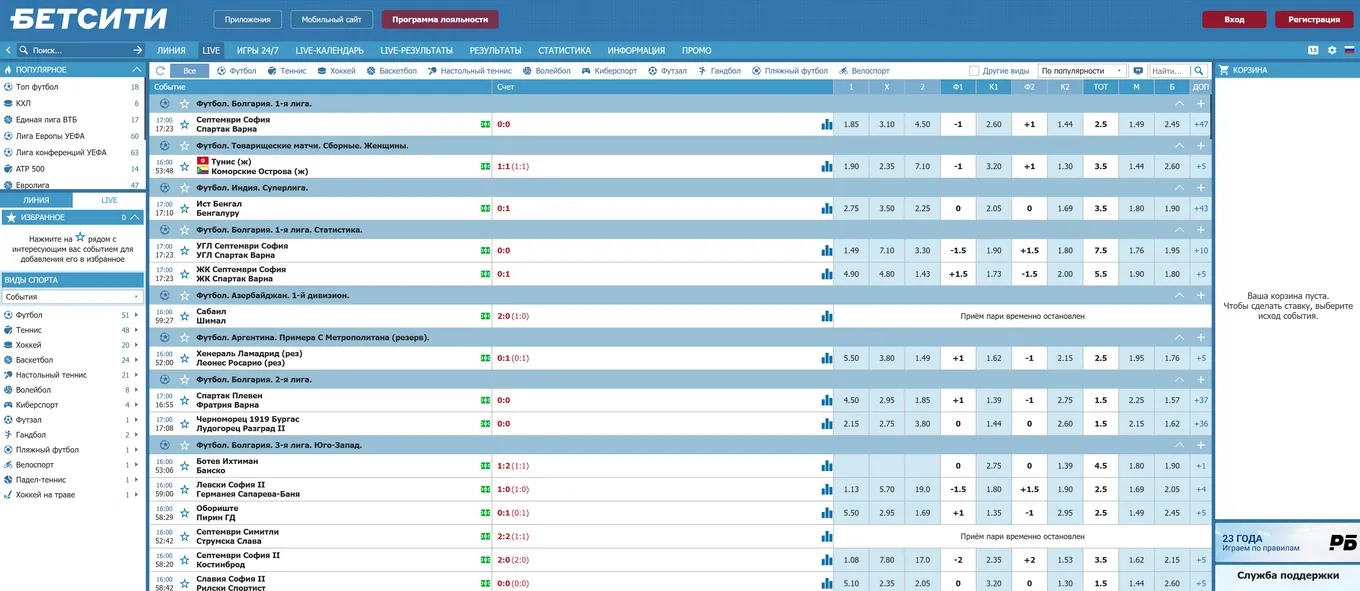This screenshot has height=591, width=1360.
Task: Open the По популярности sort dropdown
Action: coord(1082,71)
